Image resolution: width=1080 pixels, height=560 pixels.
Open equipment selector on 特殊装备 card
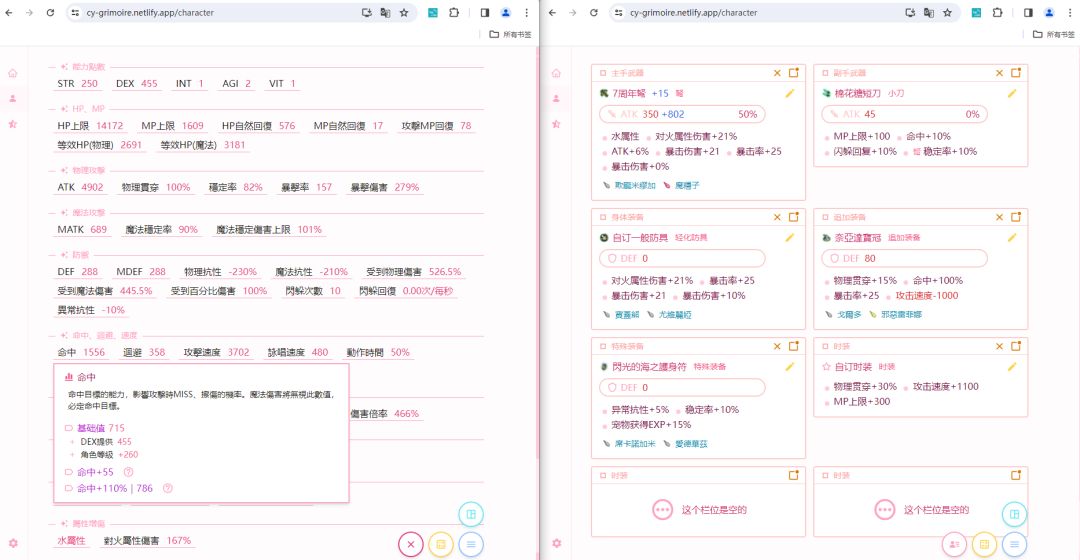point(793,346)
